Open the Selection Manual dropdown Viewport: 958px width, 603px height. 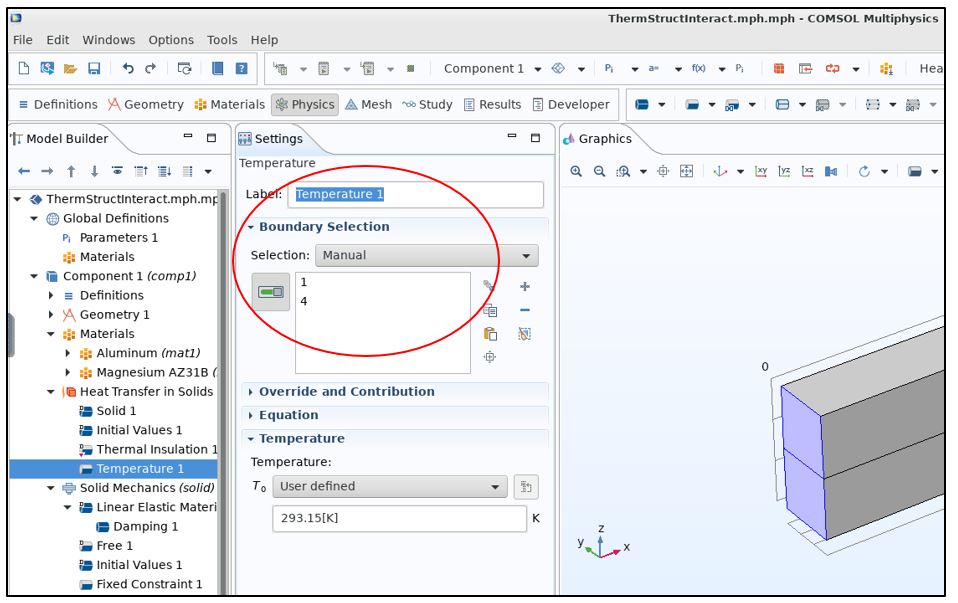click(x=426, y=255)
